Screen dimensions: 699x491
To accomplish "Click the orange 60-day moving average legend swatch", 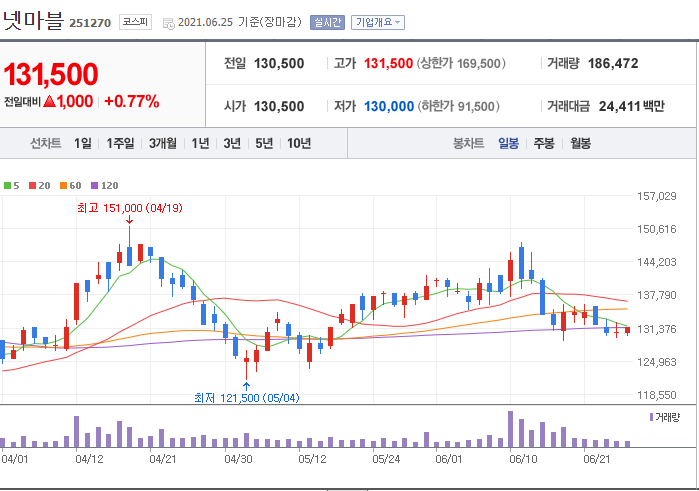I will 63,186.
